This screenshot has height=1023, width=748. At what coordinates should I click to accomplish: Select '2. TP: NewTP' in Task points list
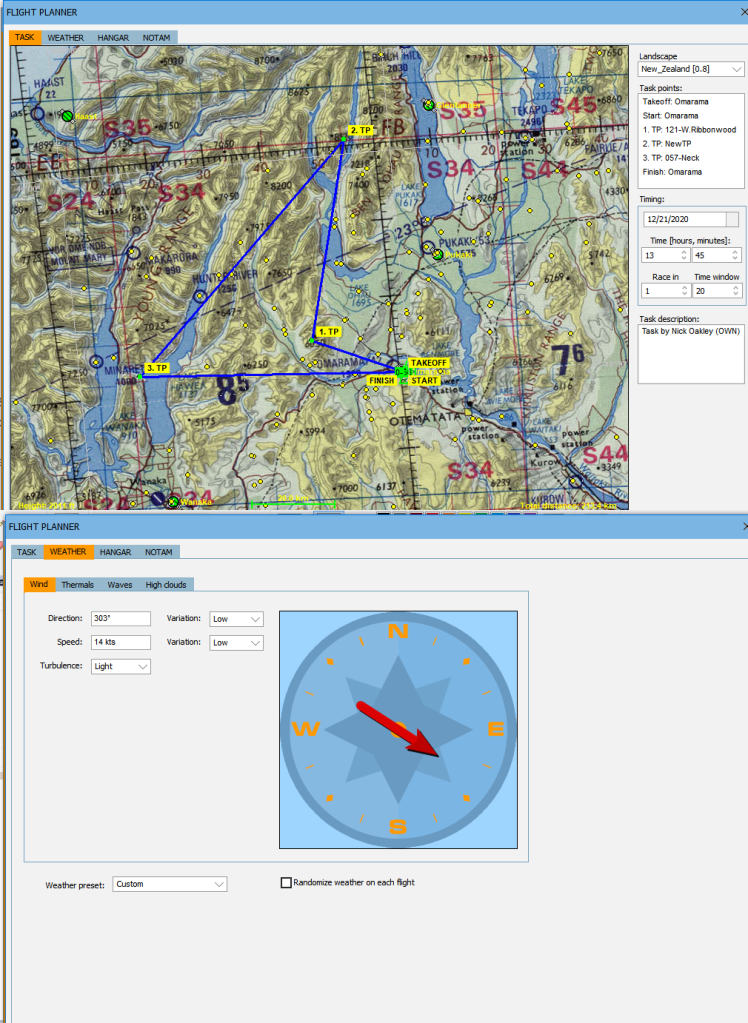(670, 144)
